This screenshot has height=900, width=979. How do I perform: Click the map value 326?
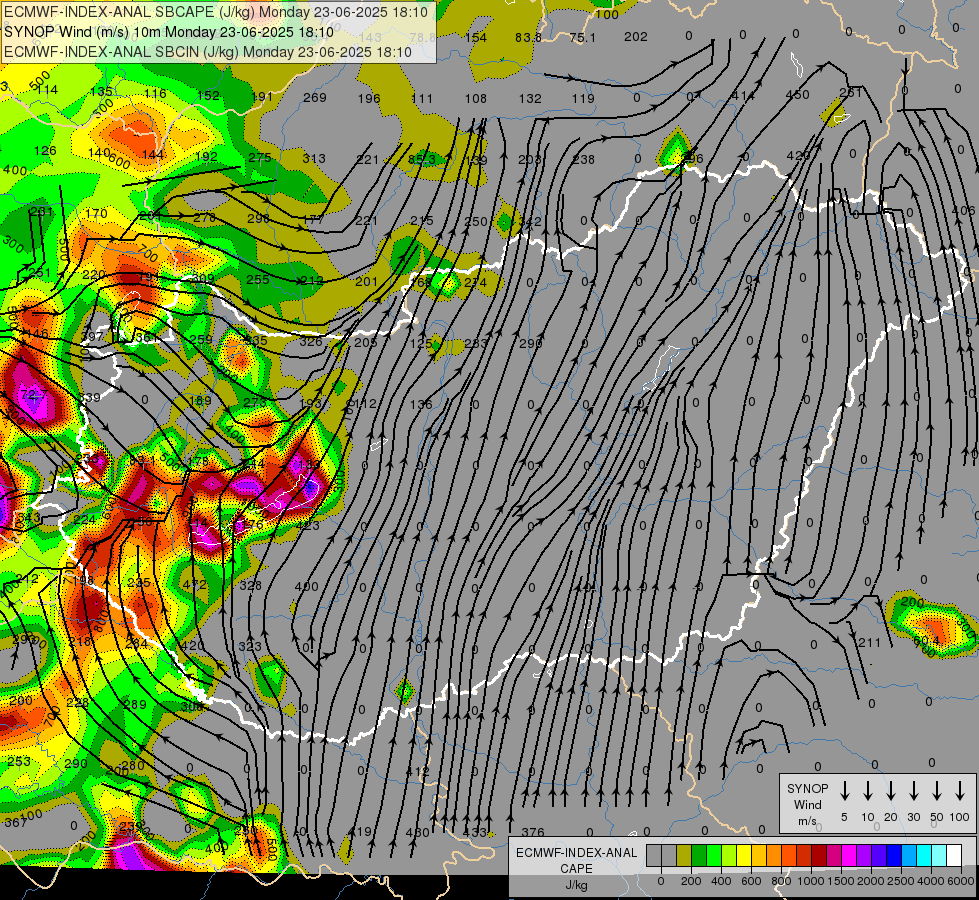[x=311, y=342]
